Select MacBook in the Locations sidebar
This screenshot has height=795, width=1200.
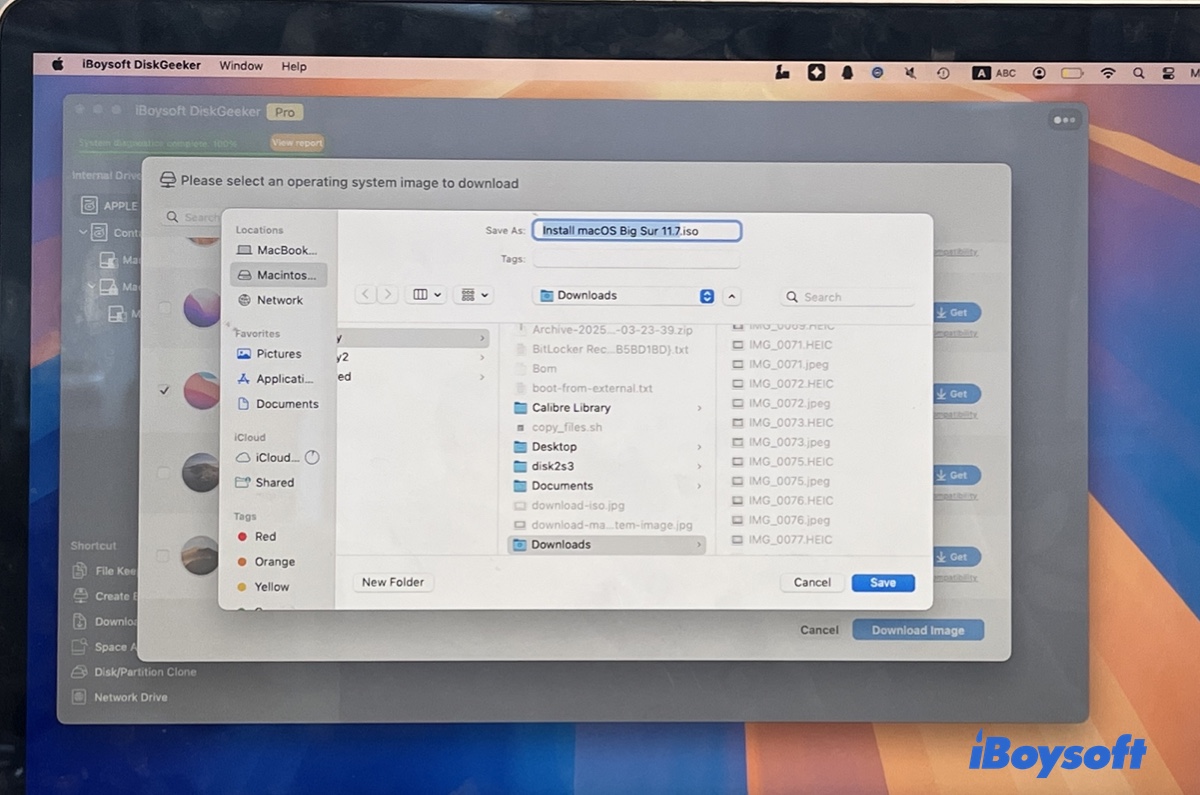277,250
